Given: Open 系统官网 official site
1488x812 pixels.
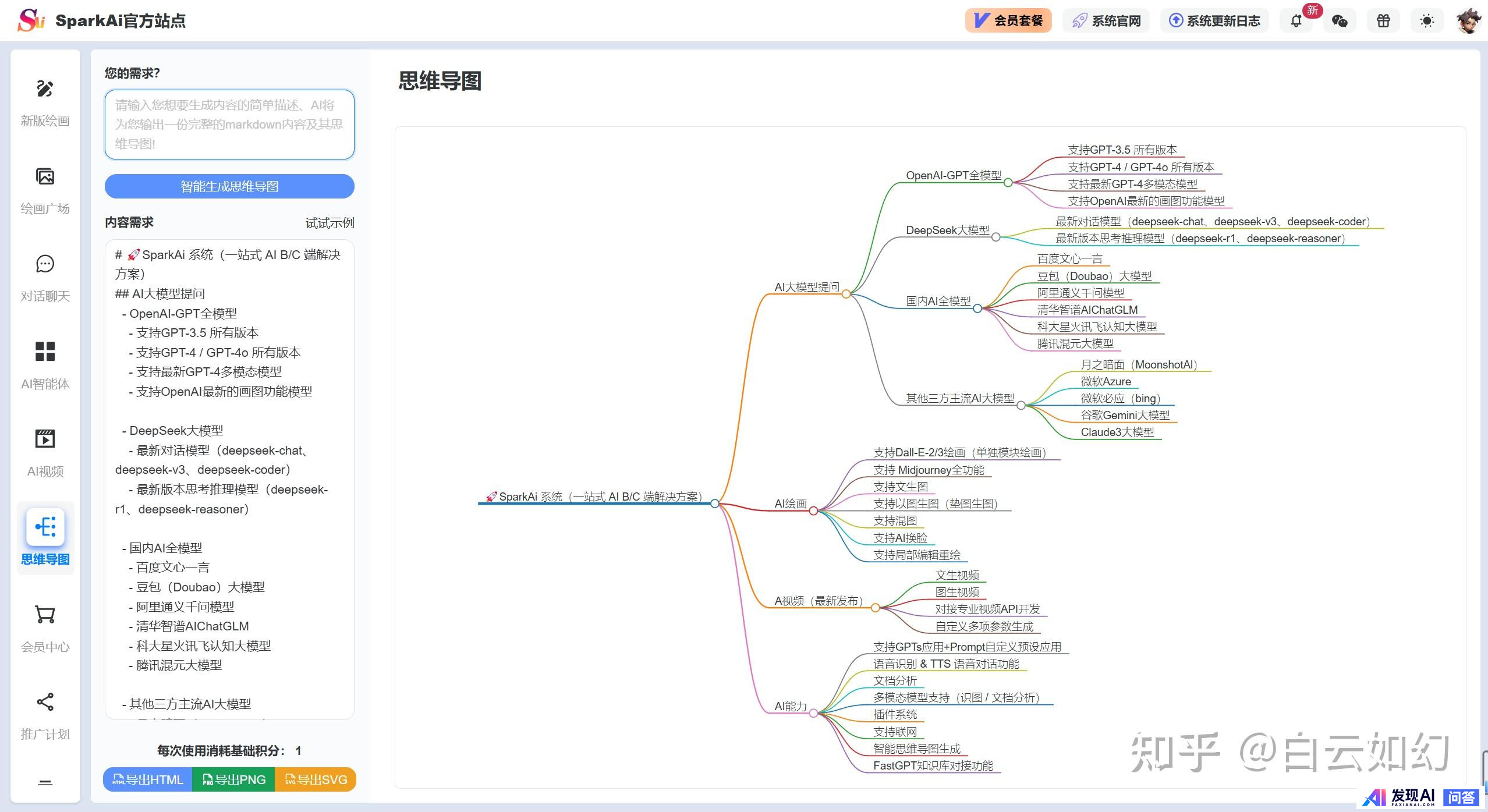Looking at the screenshot, I should coord(1106,21).
